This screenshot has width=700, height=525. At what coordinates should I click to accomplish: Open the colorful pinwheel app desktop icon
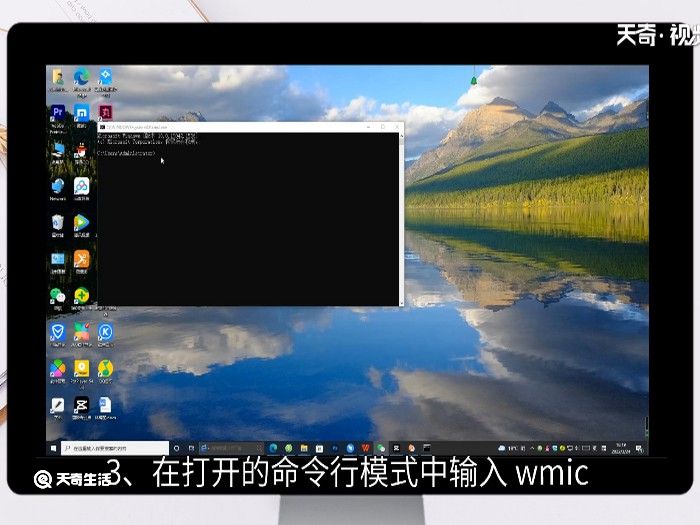coord(58,369)
